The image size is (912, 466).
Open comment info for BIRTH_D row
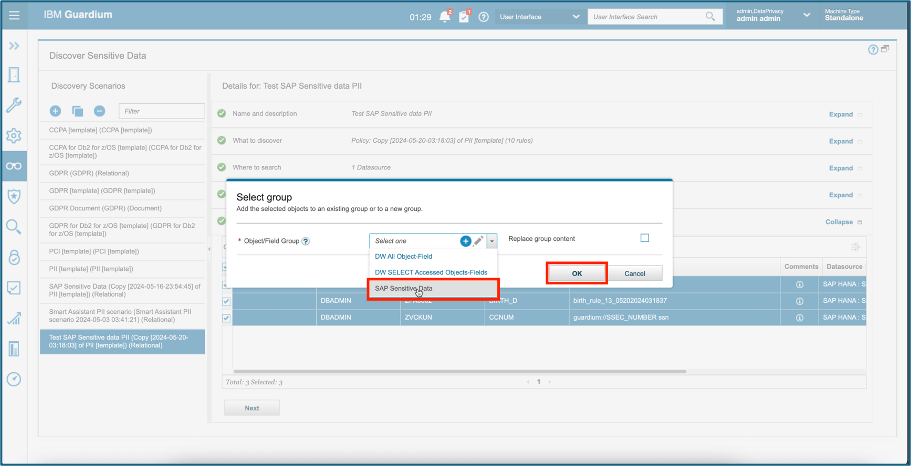(x=799, y=301)
